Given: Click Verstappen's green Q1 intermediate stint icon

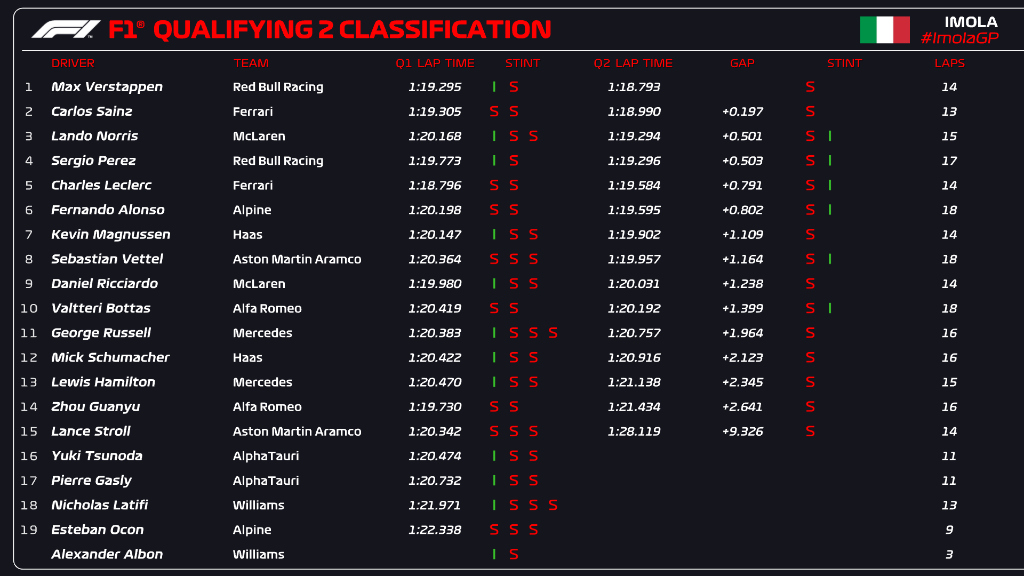Looking at the screenshot, I should coord(494,87).
